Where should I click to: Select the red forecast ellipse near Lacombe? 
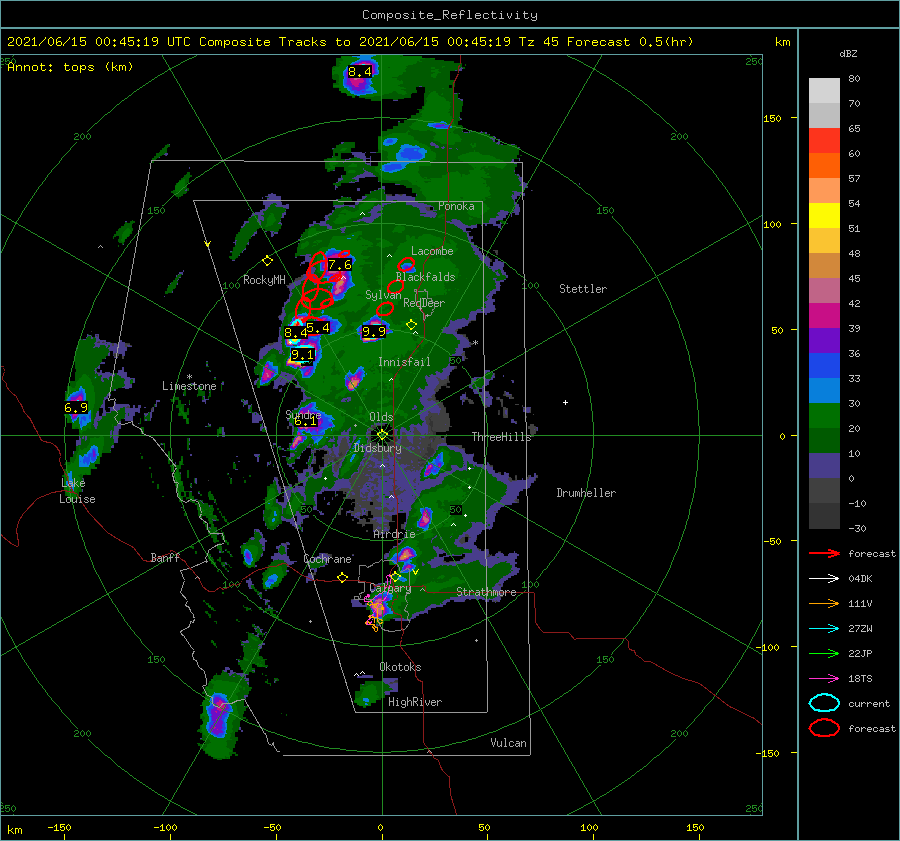click(x=406, y=265)
